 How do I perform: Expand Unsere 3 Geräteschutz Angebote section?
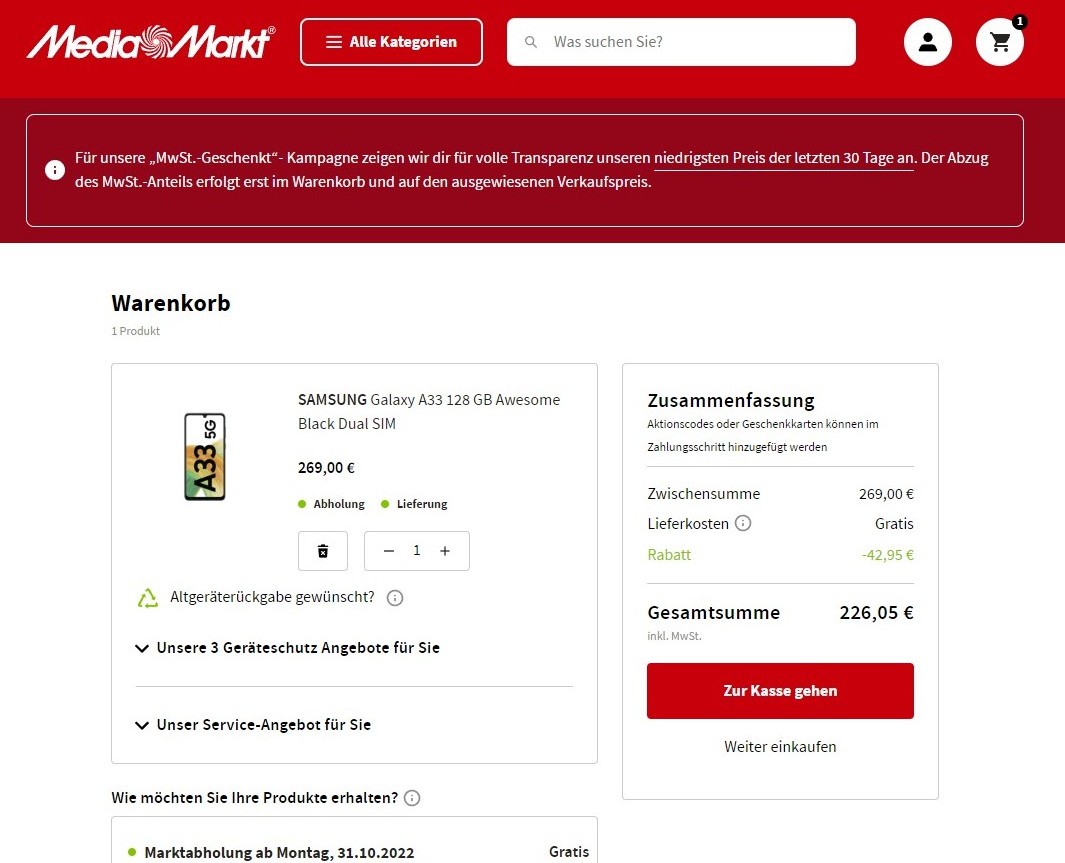coord(288,648)
